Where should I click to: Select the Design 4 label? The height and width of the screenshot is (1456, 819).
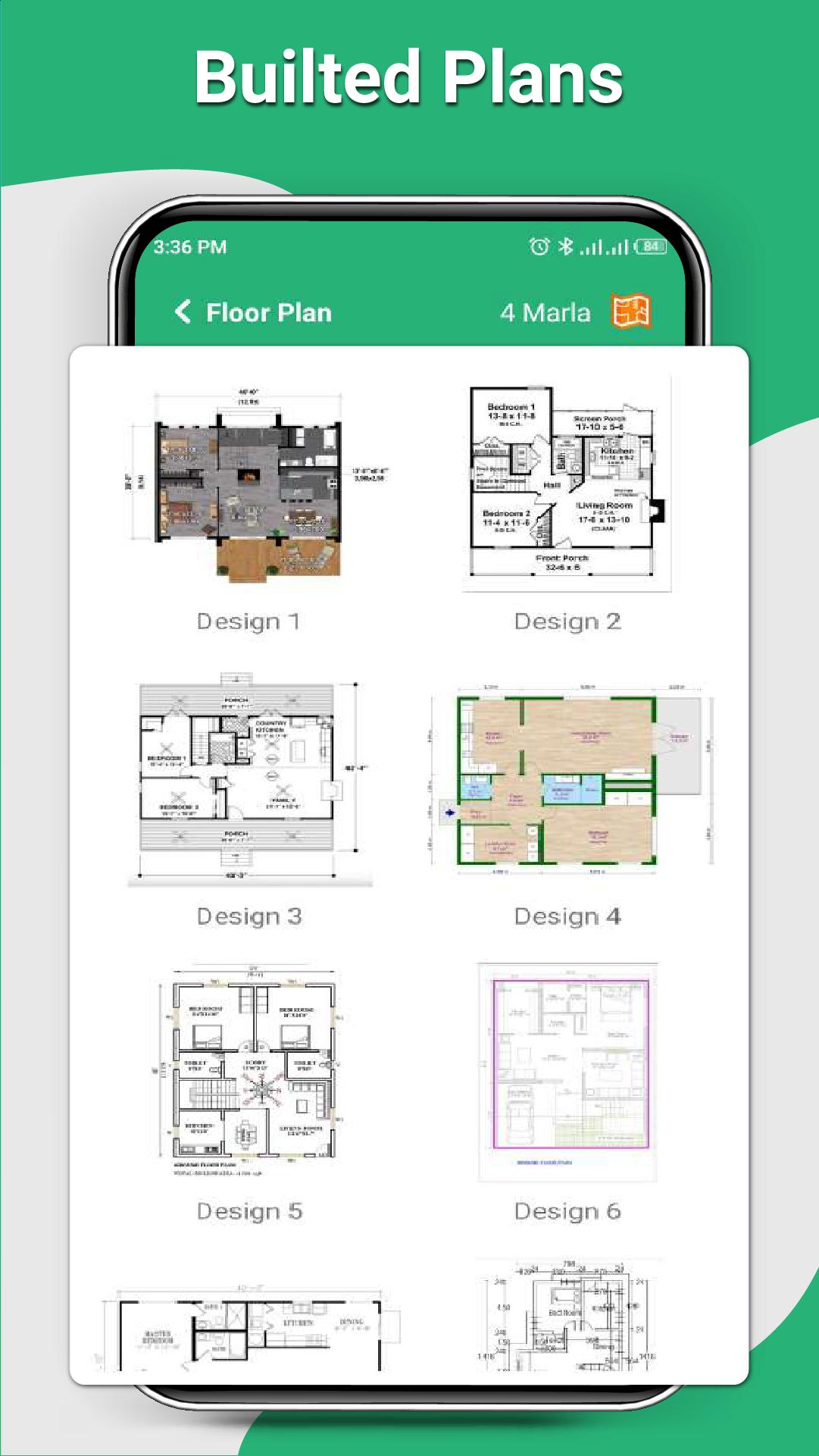pos(567,917)
